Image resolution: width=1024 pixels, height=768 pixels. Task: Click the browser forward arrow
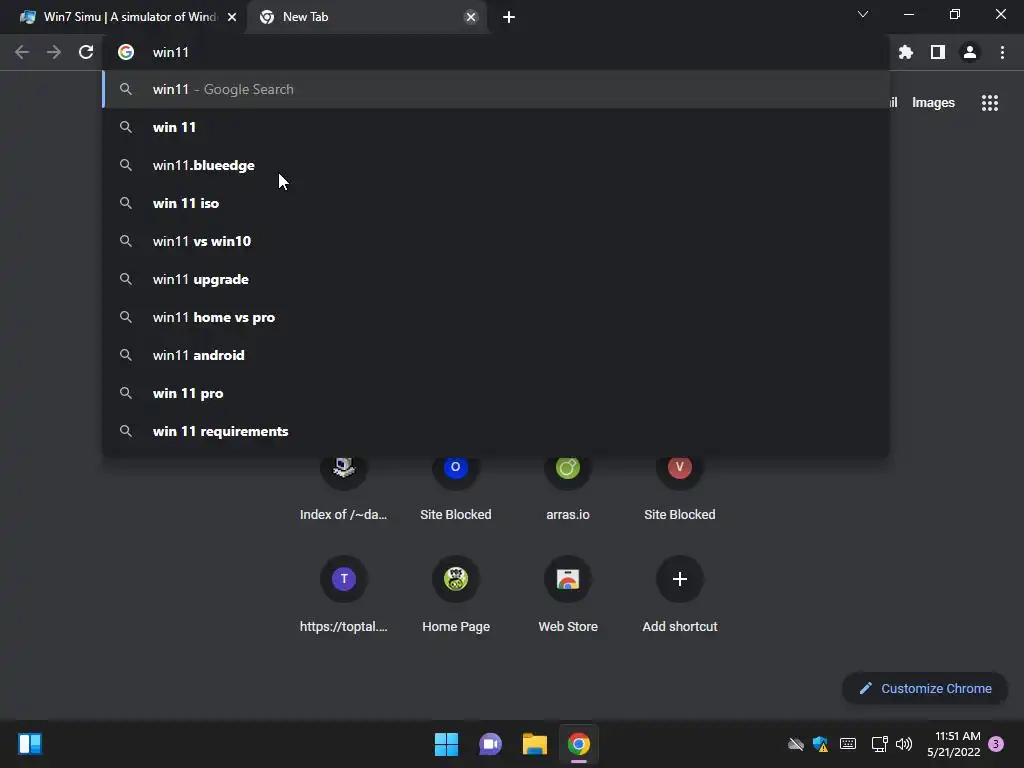[54, 52]
